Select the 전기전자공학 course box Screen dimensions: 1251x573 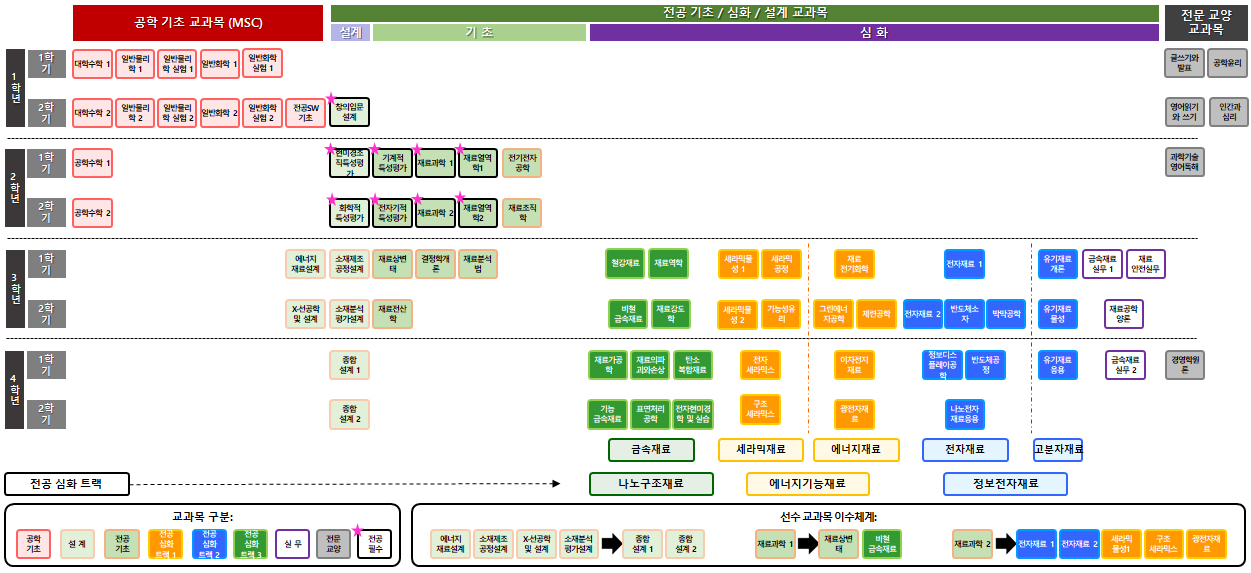[x=521, y=163]
